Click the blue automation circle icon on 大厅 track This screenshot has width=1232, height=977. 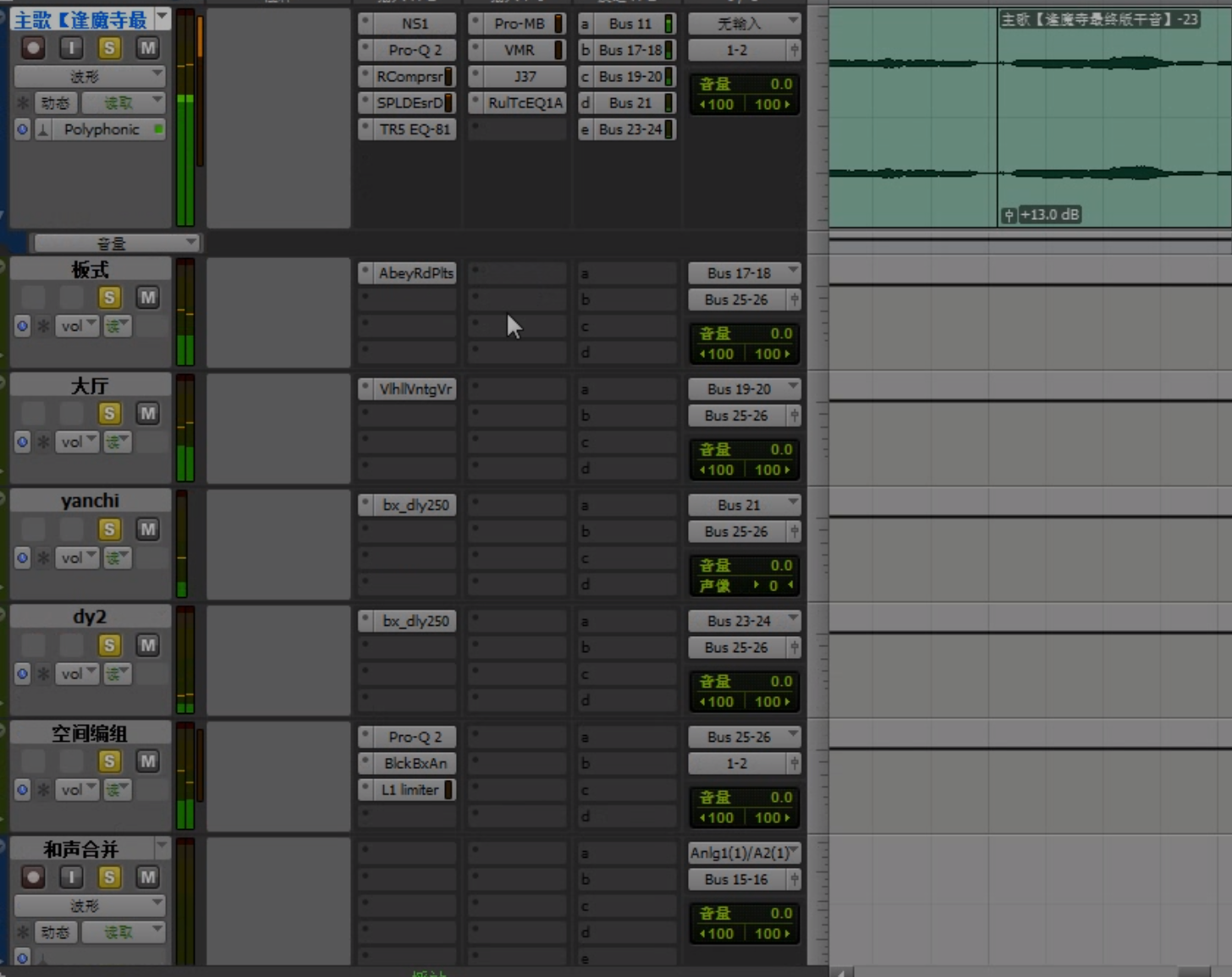coord(22,442)
